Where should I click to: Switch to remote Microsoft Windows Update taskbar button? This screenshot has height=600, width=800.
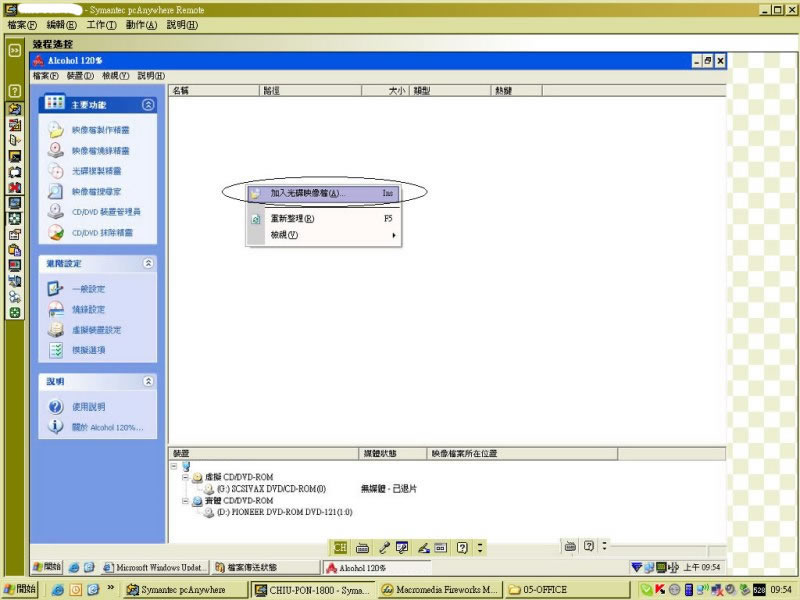tap(155, 568)
